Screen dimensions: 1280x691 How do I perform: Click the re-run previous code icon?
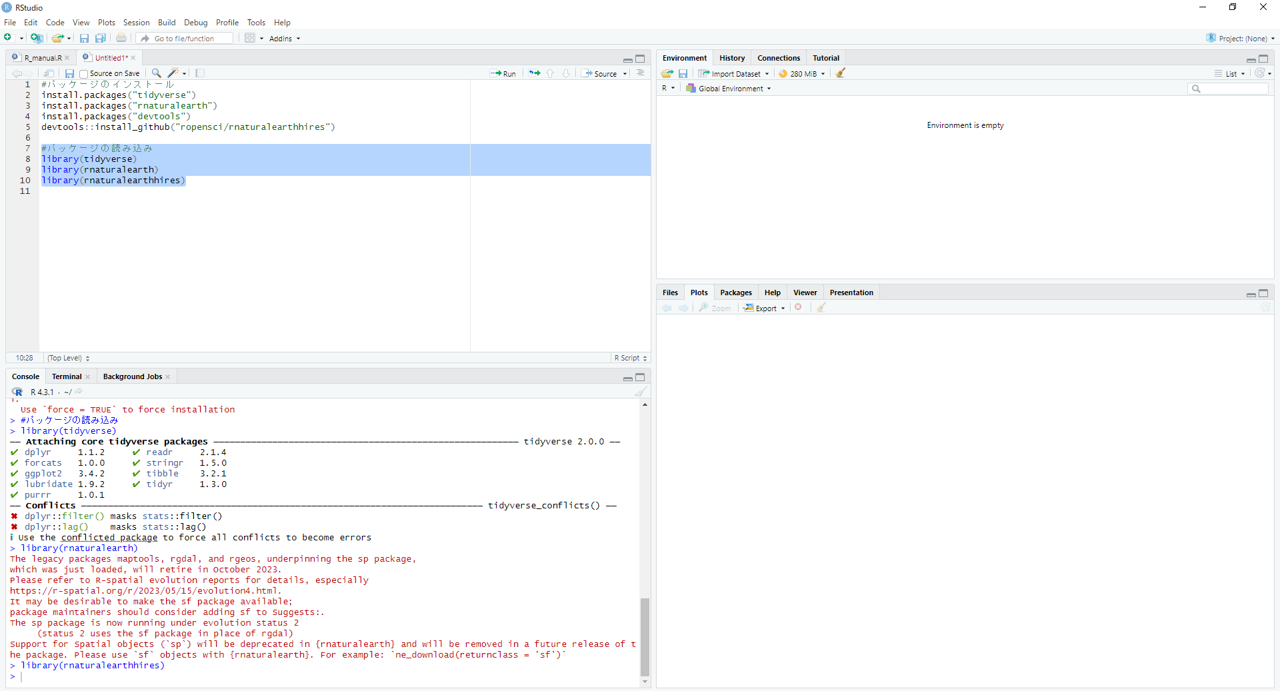tap(534, 73)
